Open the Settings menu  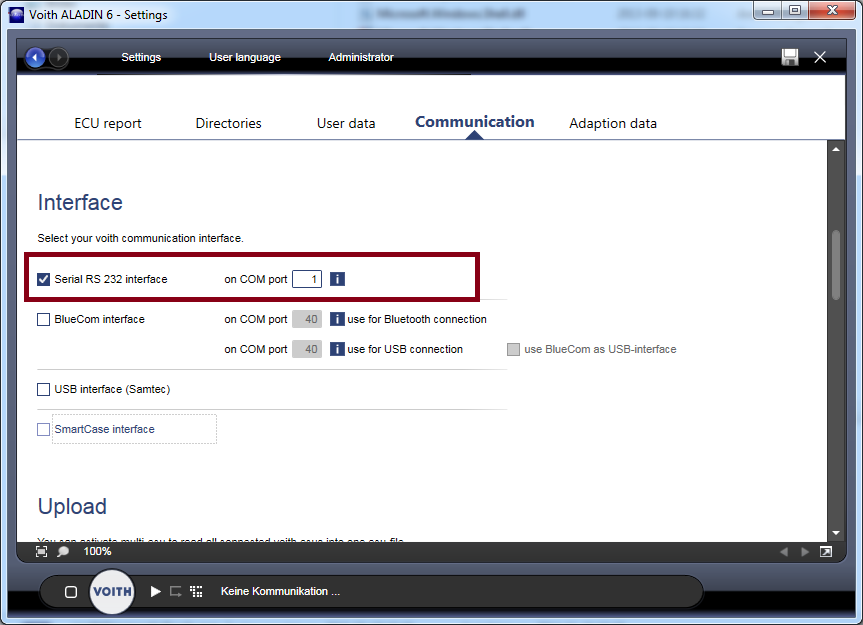pyautogui.click(x=141, y=57)
